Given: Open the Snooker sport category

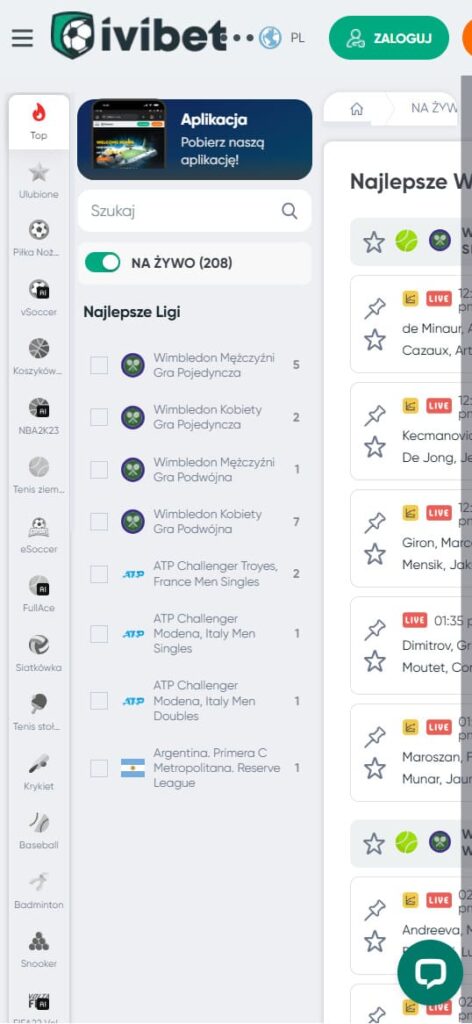Looking at the screenshot, I should point(39,950).
